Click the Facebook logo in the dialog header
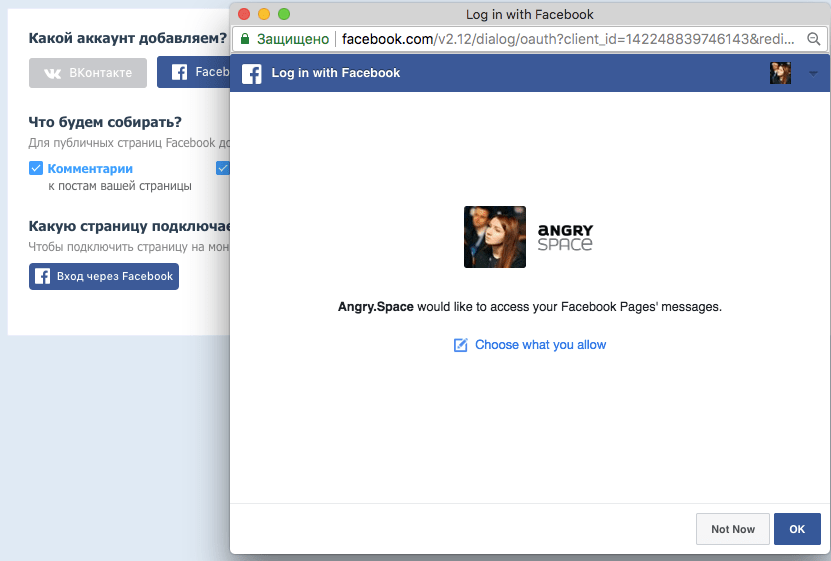The height and width of the screenshot is (561, 831). 252,74
